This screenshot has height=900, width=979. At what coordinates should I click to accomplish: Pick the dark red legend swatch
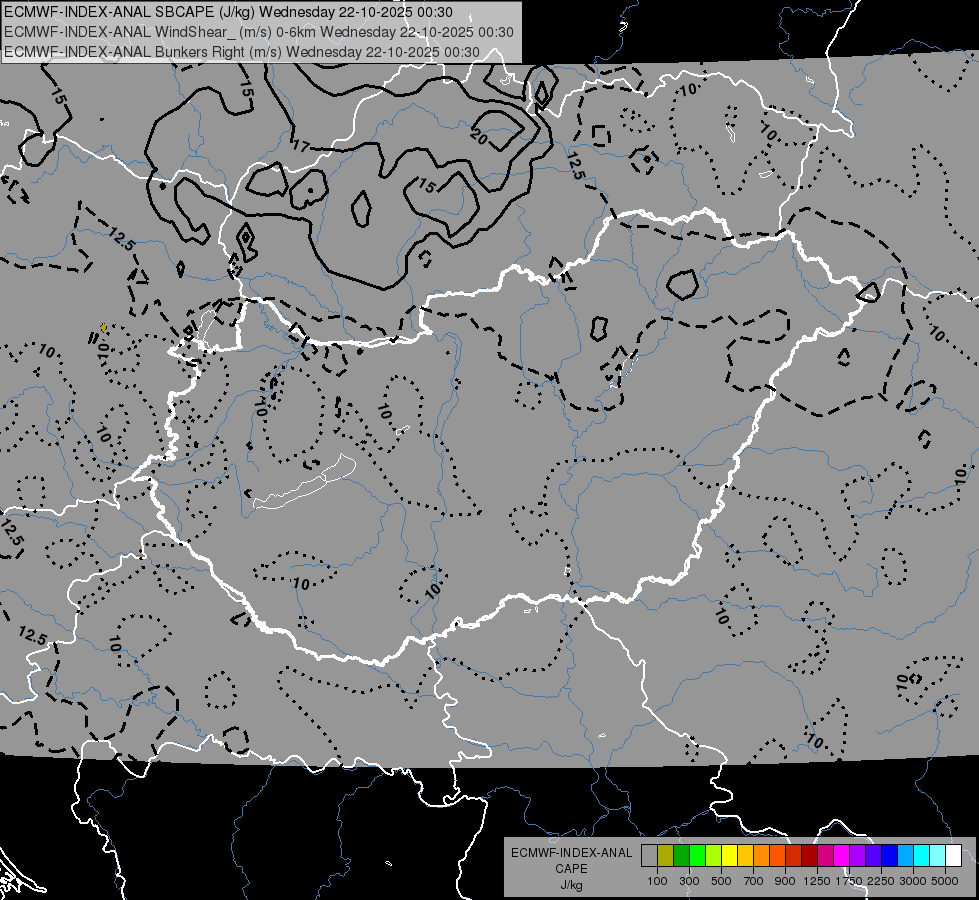pyautogui.click(x=809, y=856)
